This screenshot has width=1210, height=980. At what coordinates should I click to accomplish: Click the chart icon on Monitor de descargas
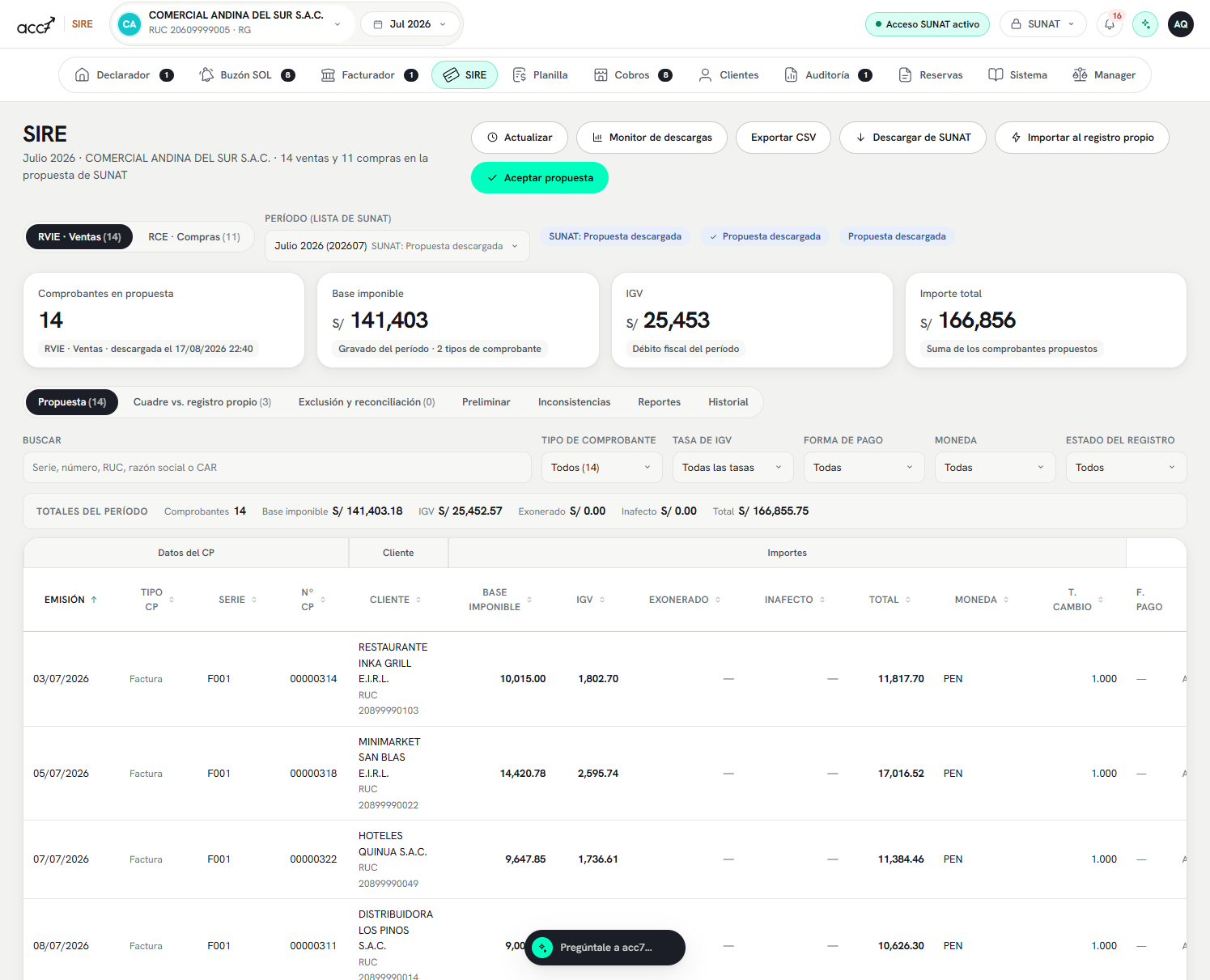coord(597,138)
